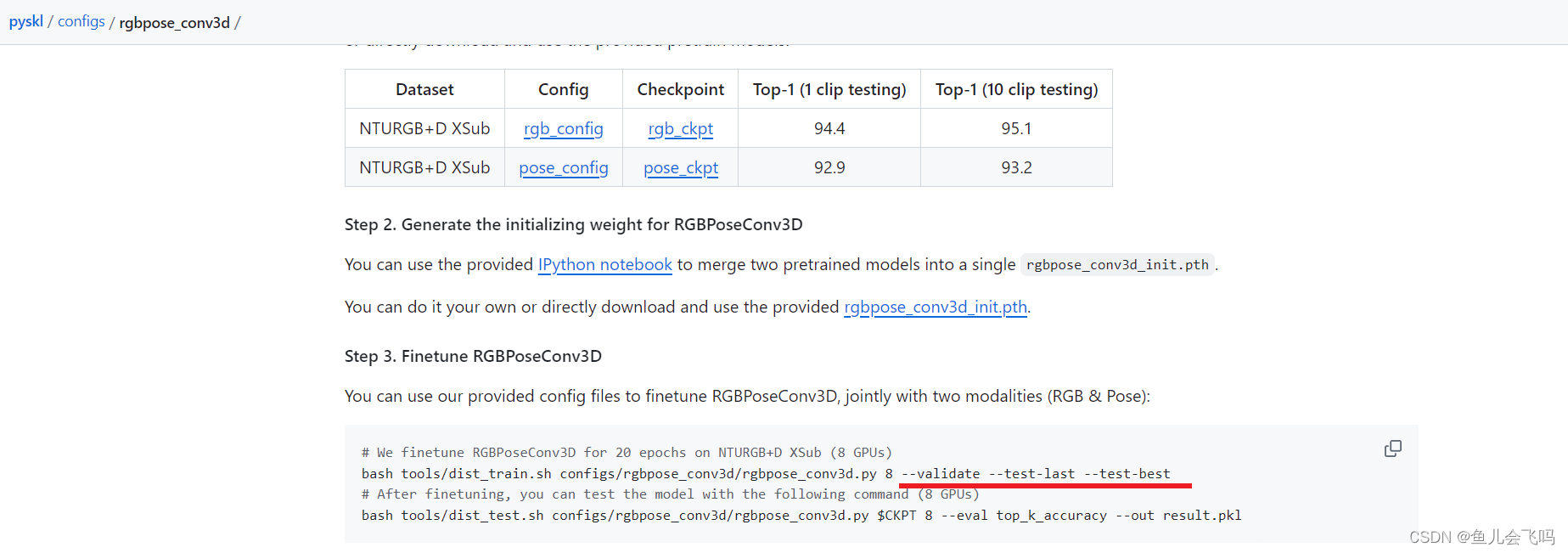This screenshot has width=1568, height=553.
Task: Click the Step 3 Finetune RGBPoseConv3D heading
Action: click(x=473, y=356)
